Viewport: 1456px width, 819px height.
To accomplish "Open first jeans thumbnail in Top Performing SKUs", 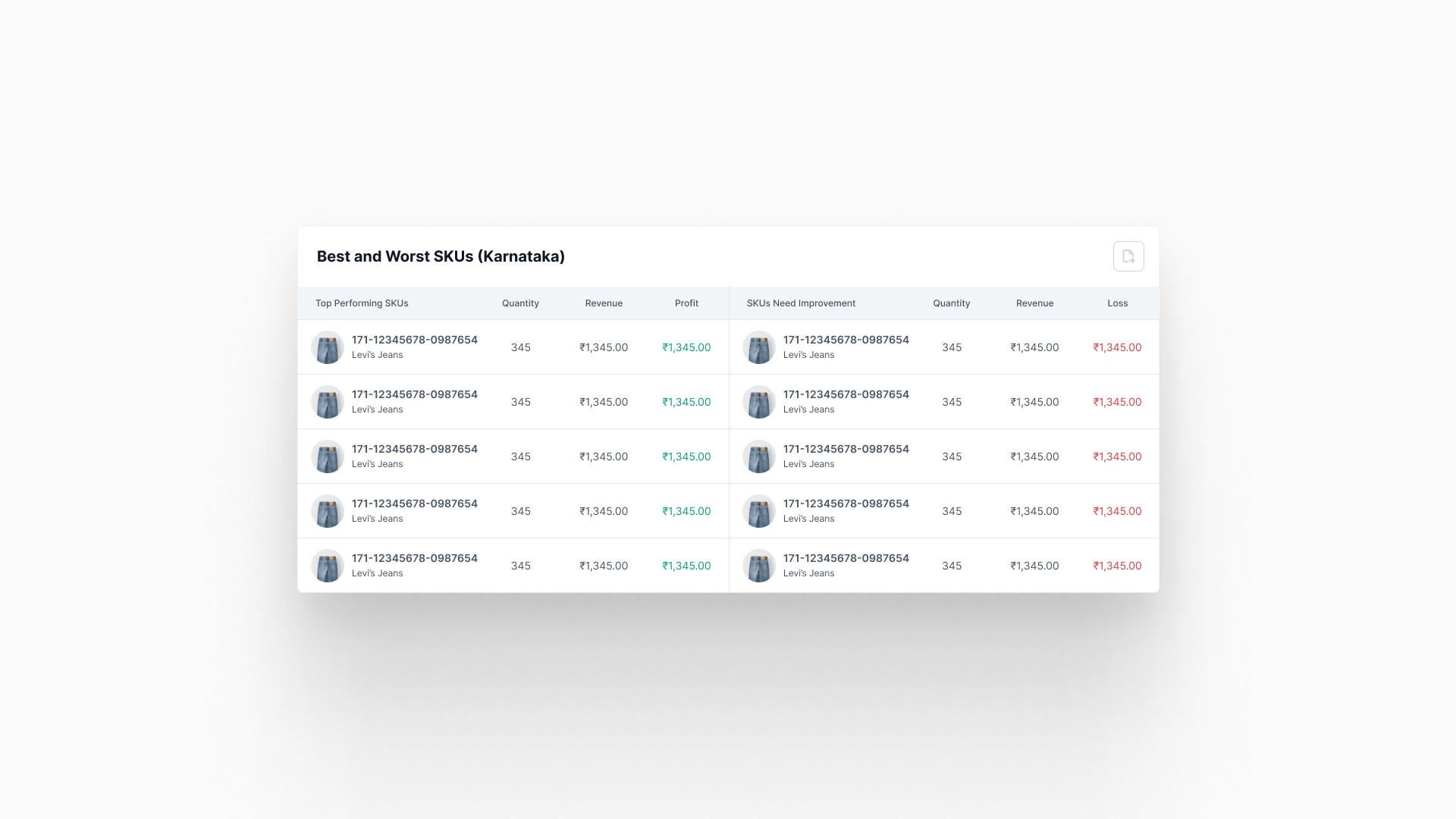I will (328, 347).
